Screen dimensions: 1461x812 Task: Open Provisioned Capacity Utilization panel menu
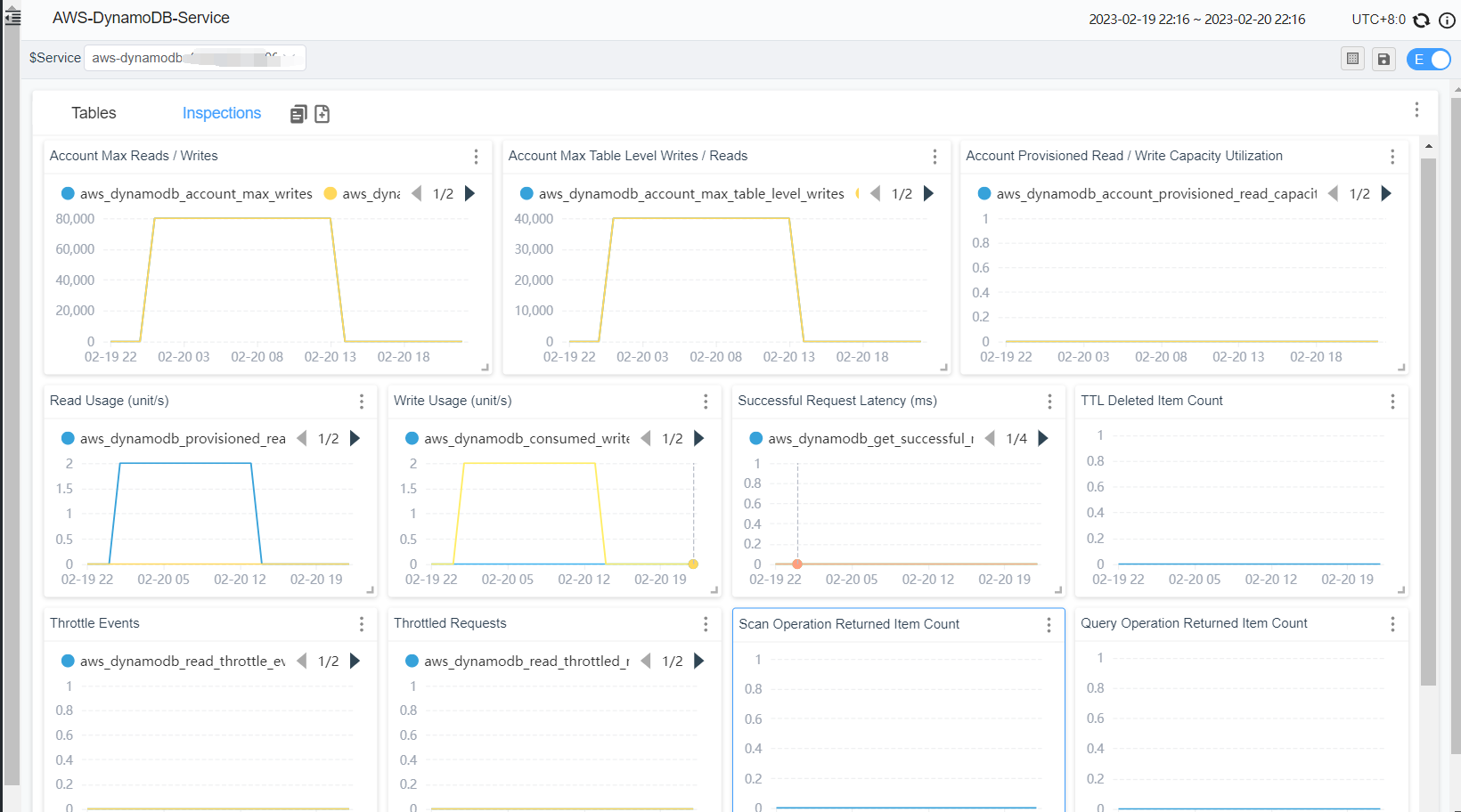1392,157
